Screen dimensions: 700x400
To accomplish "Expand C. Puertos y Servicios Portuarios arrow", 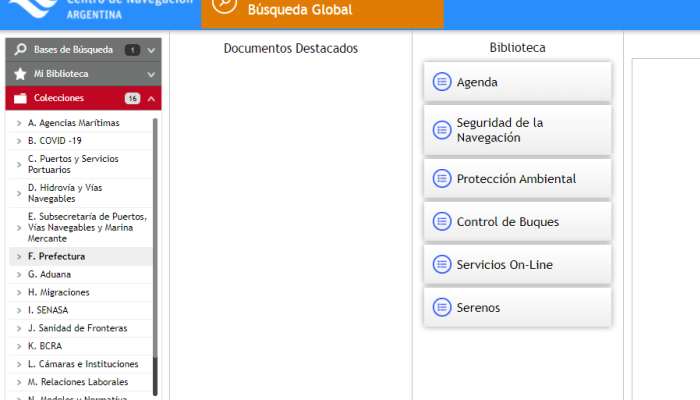I will pyautogui.click(x=19, y=165).
